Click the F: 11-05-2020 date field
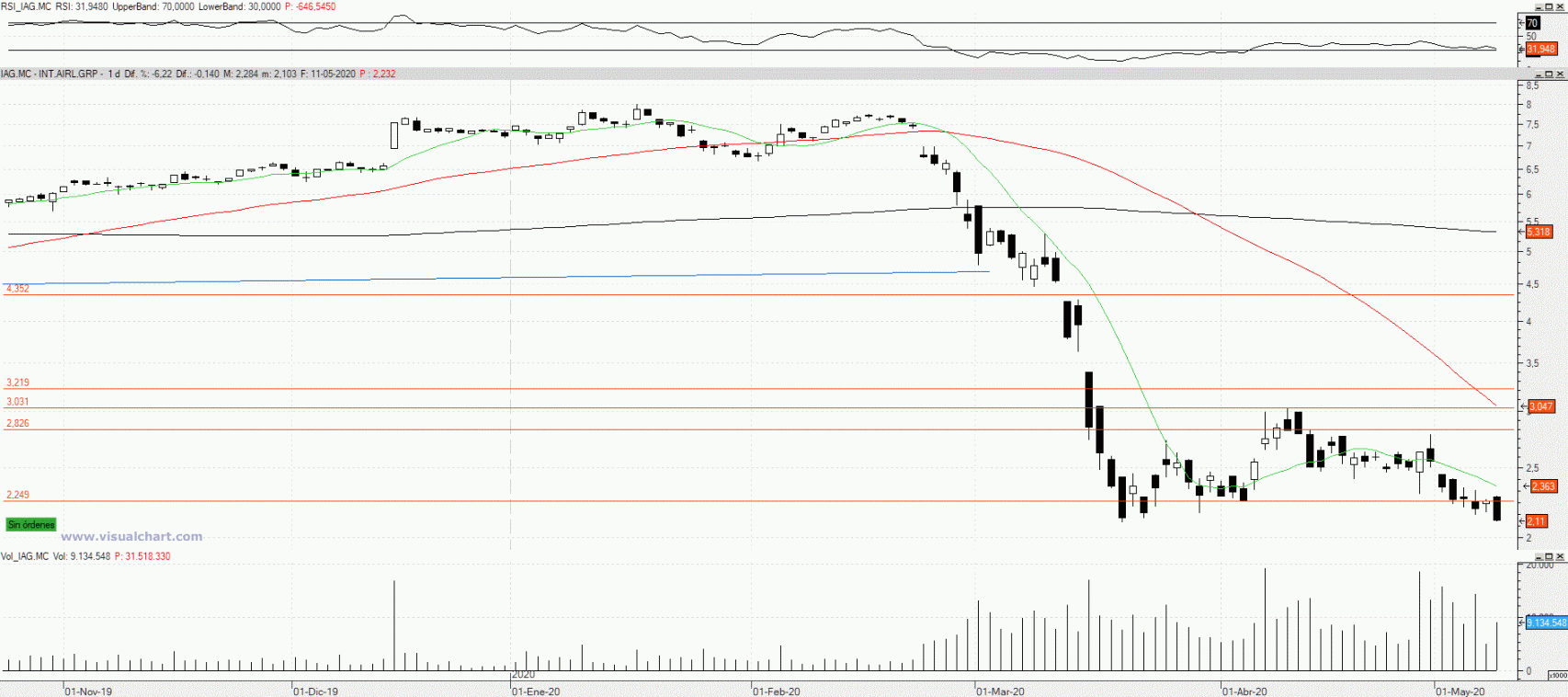The image size is (1568, 697). [x=328, y=74]
